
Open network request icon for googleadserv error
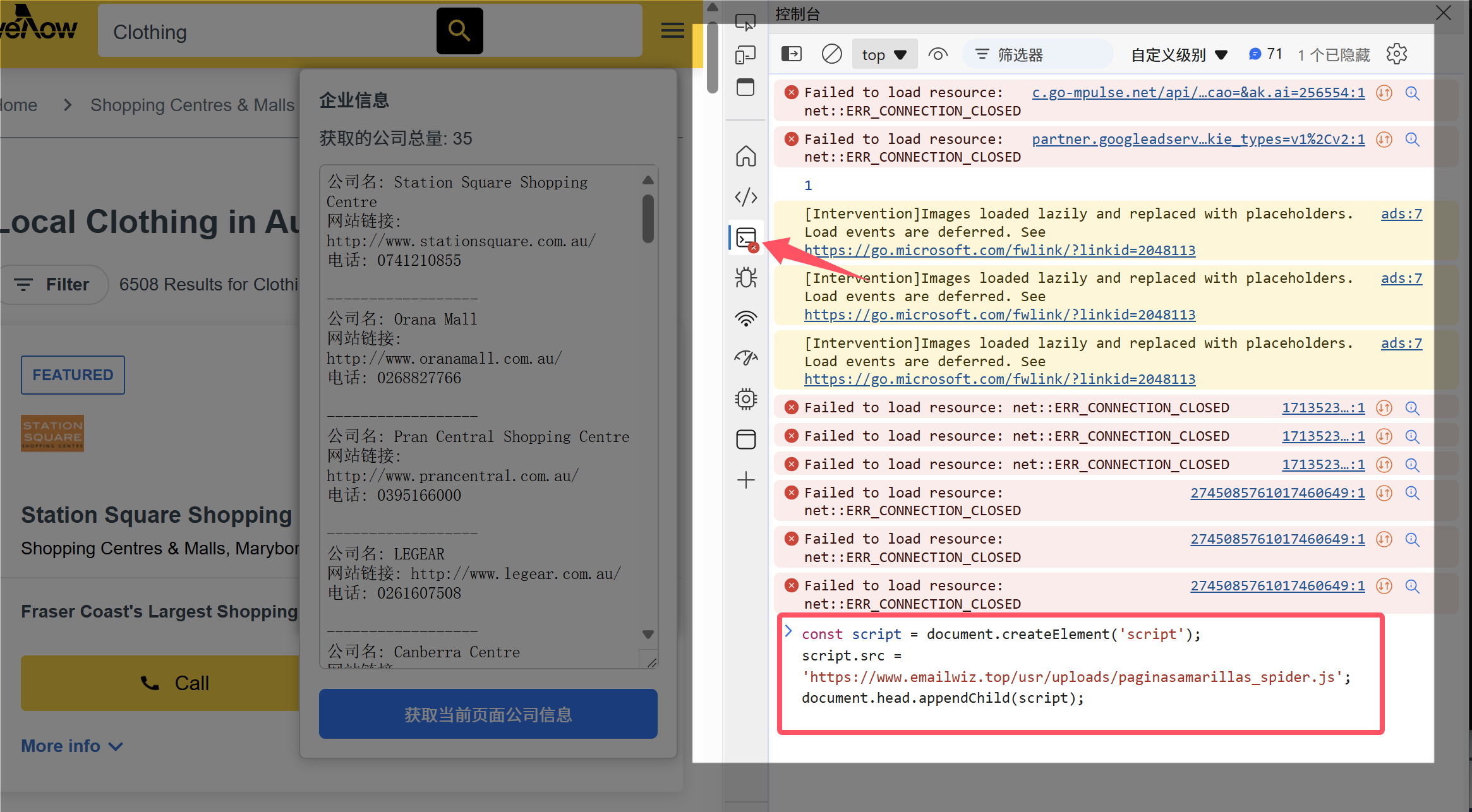pyautogui.click(x=1384, y=140)
